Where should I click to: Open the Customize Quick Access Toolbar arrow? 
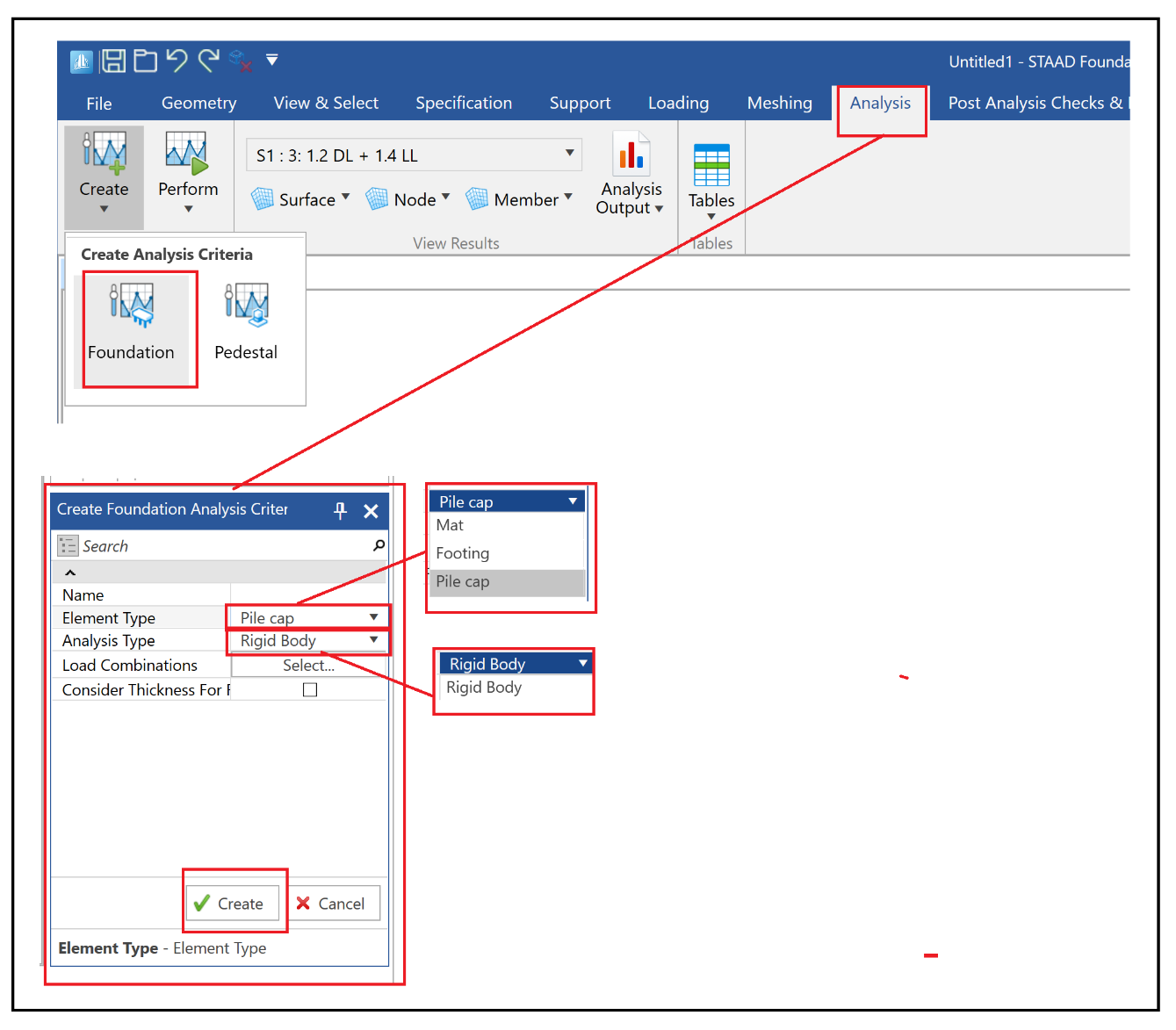pyautogui.click(x=272, y=60)
